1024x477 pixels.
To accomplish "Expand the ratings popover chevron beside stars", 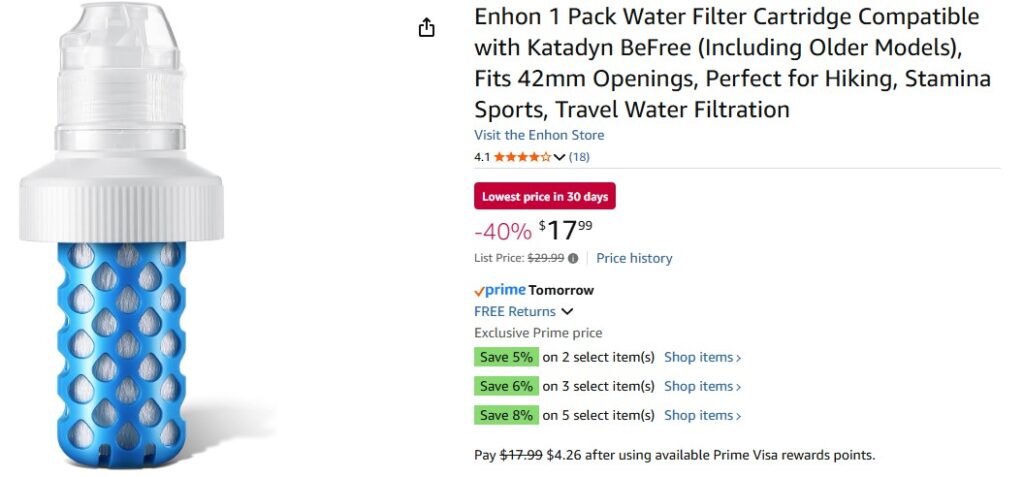I will (x=559, y=157).
